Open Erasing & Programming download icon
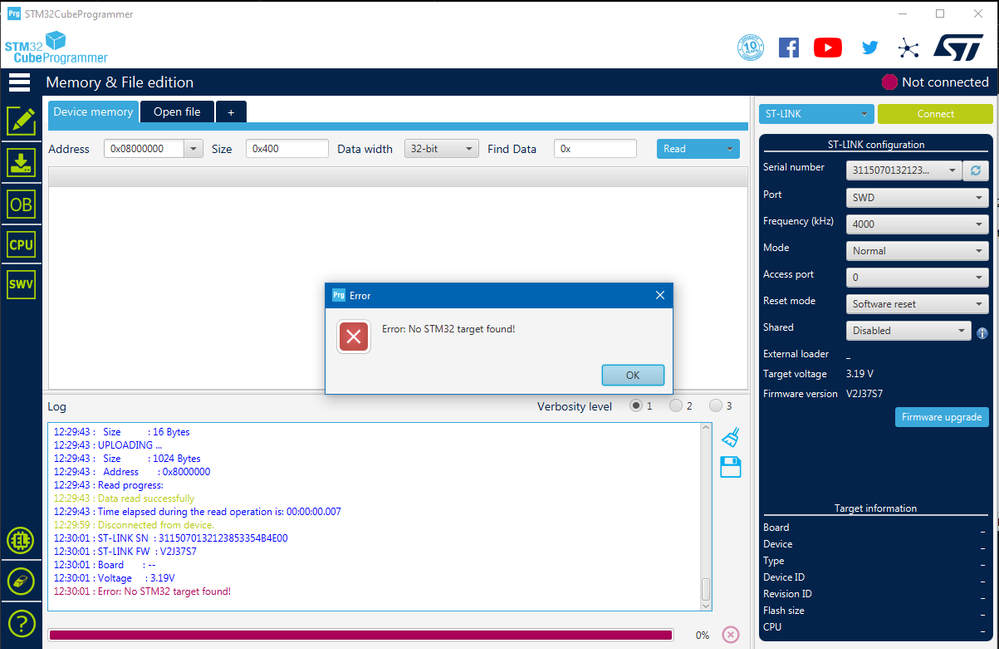 coord(21,163)
